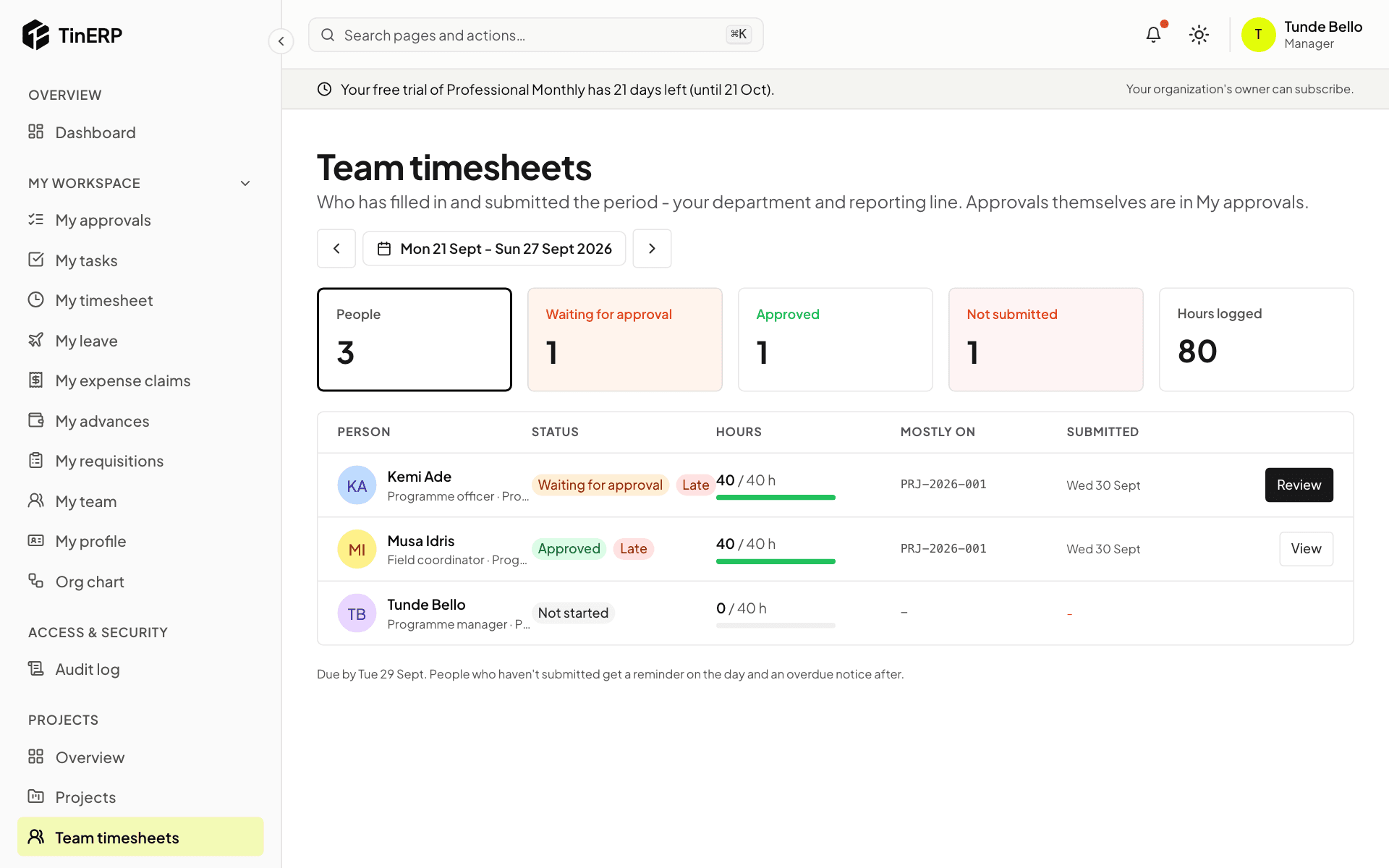Click Musa Idris's Late badge
The image size is (1389, 868).
(634, 548)
